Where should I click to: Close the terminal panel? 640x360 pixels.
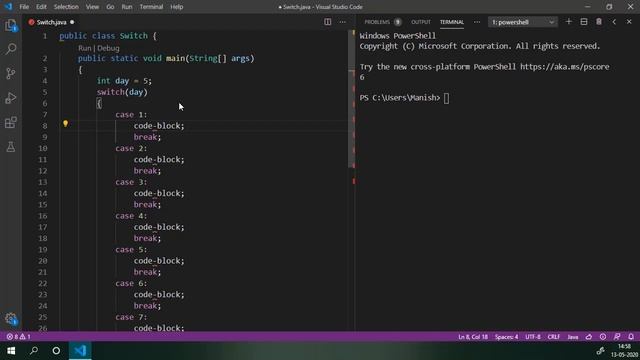[629, 22]
